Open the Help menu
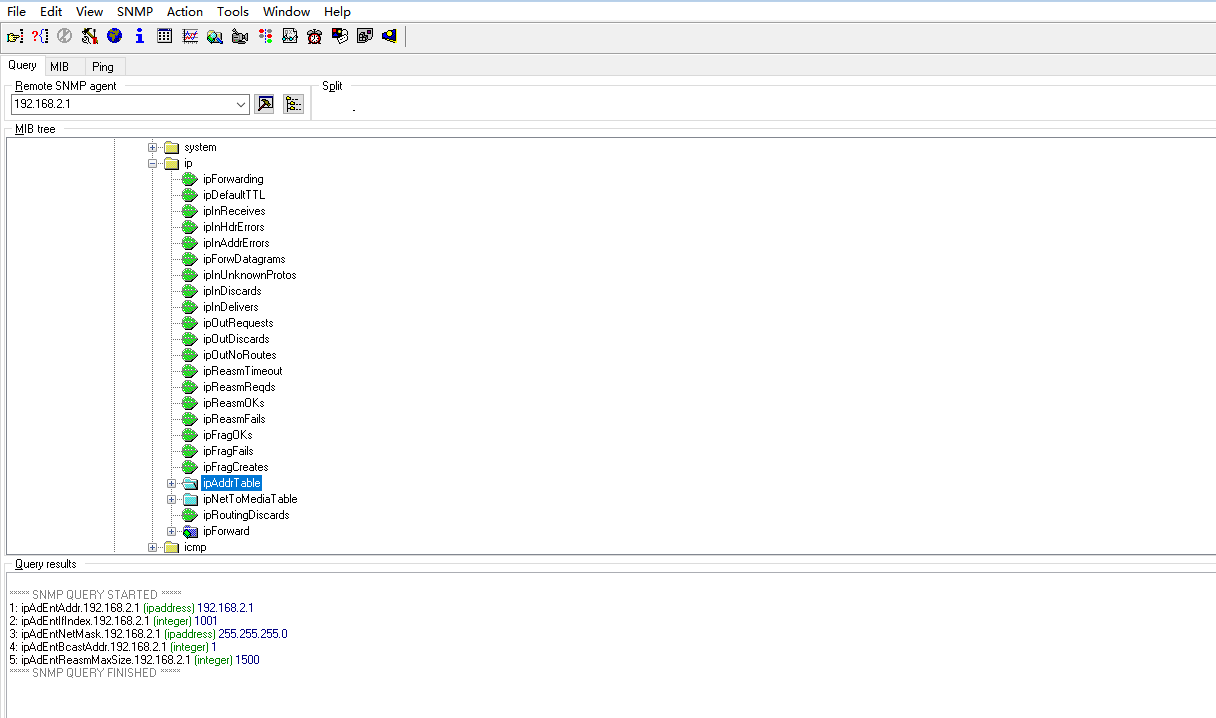This screenshot has width=1216, height=718. (338, 11)
